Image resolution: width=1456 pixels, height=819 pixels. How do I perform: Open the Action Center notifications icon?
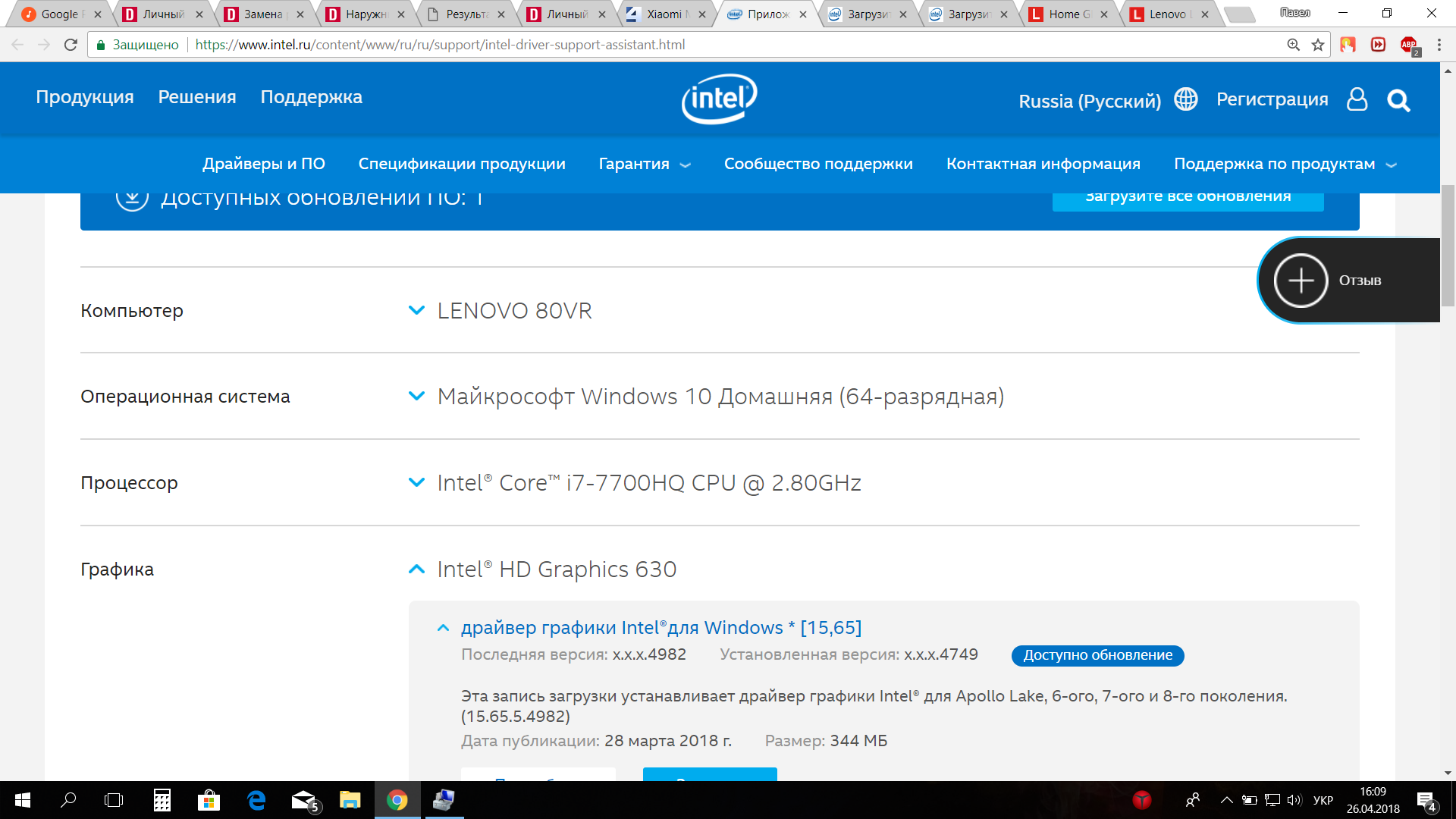click(x=1426, y=801)
